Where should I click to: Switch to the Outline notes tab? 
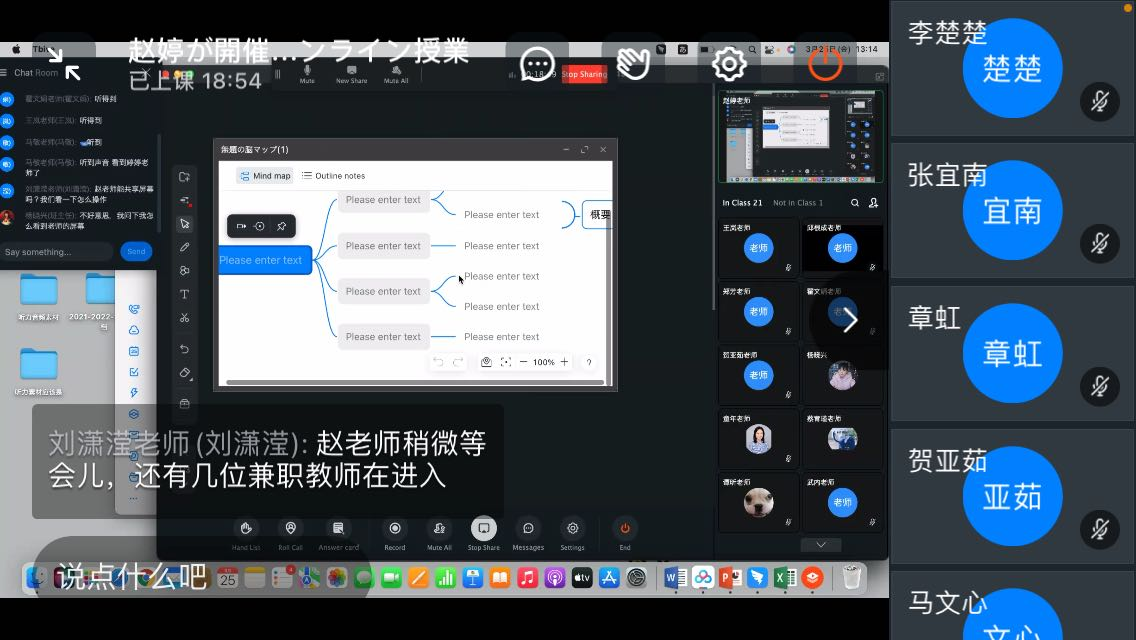pos(333,176)
